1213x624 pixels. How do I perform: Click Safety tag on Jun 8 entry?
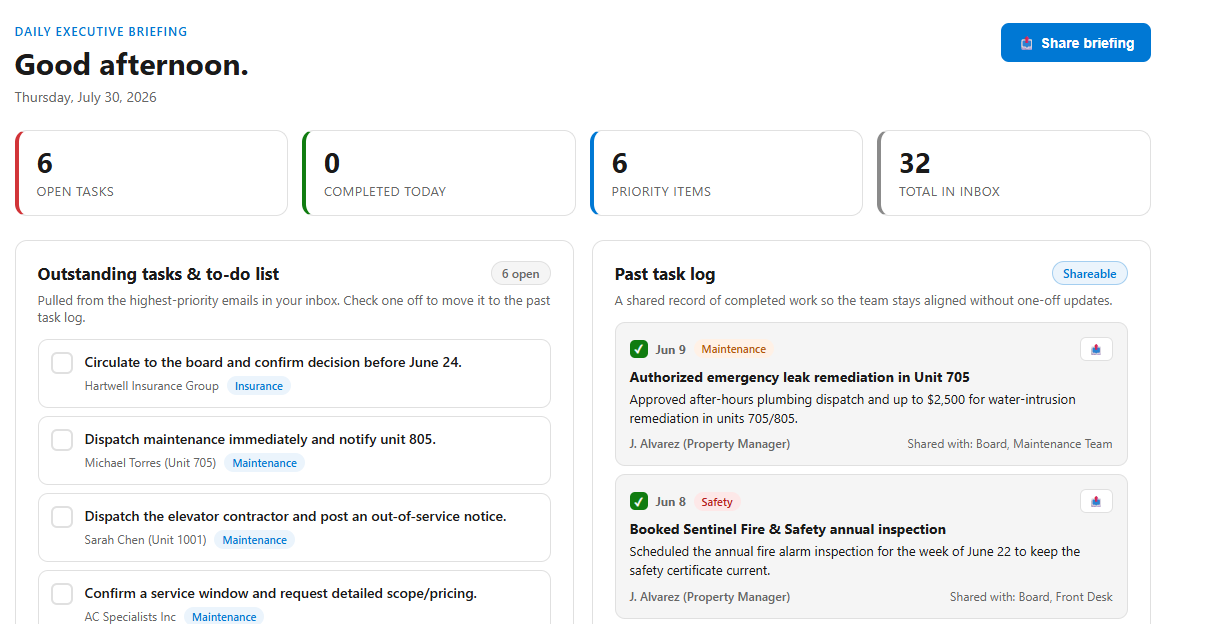click(x=717, y=502)
